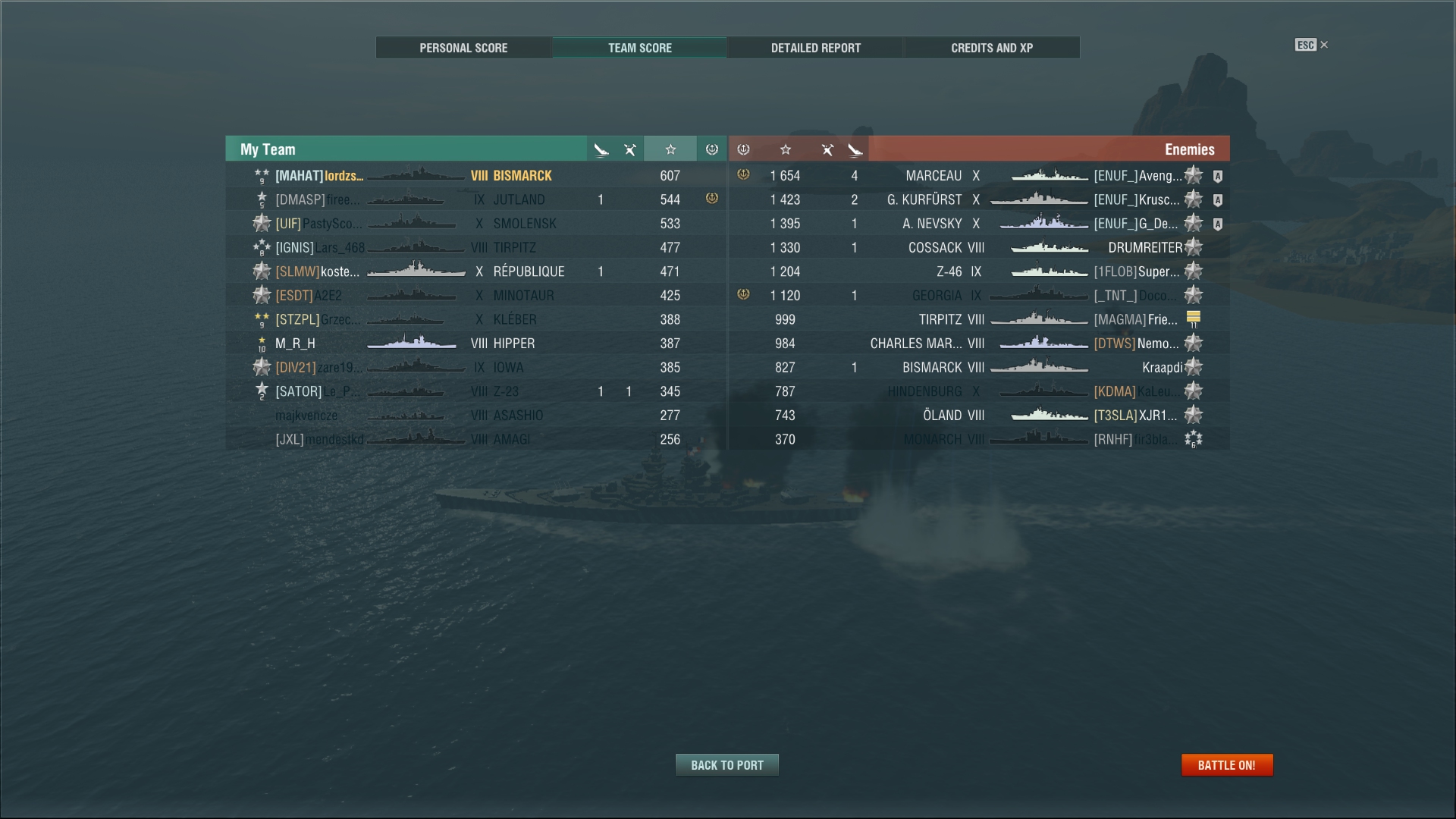Click the MARCEAU player's achievement medal
This screenshot has height=819, width=1456.
pos(743,174)
